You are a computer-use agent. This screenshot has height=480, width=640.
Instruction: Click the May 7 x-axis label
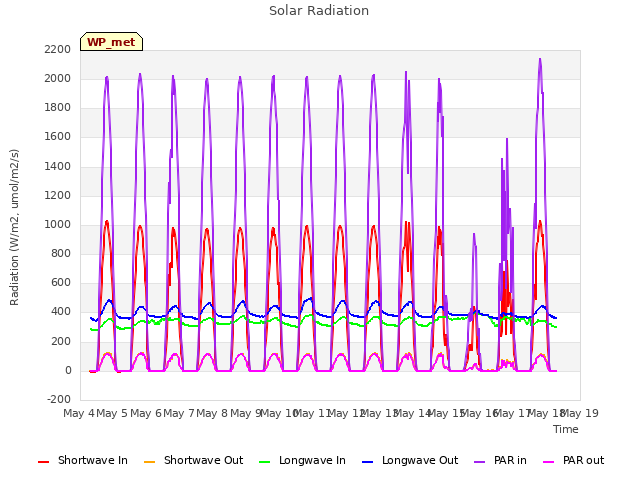click(x=179, y=413)
